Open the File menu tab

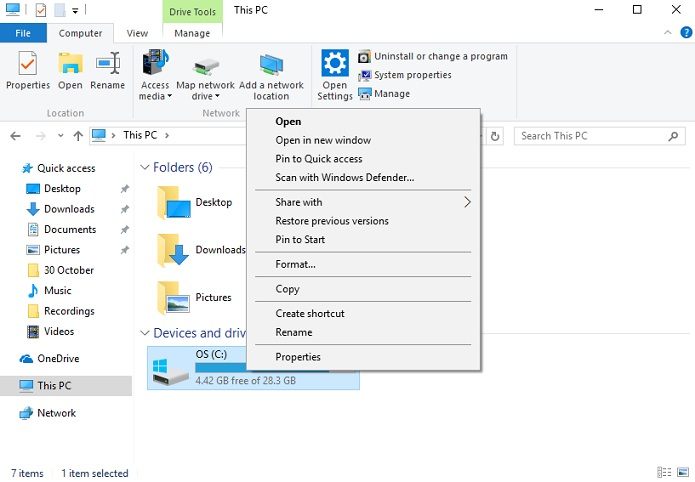click(22, 33)
